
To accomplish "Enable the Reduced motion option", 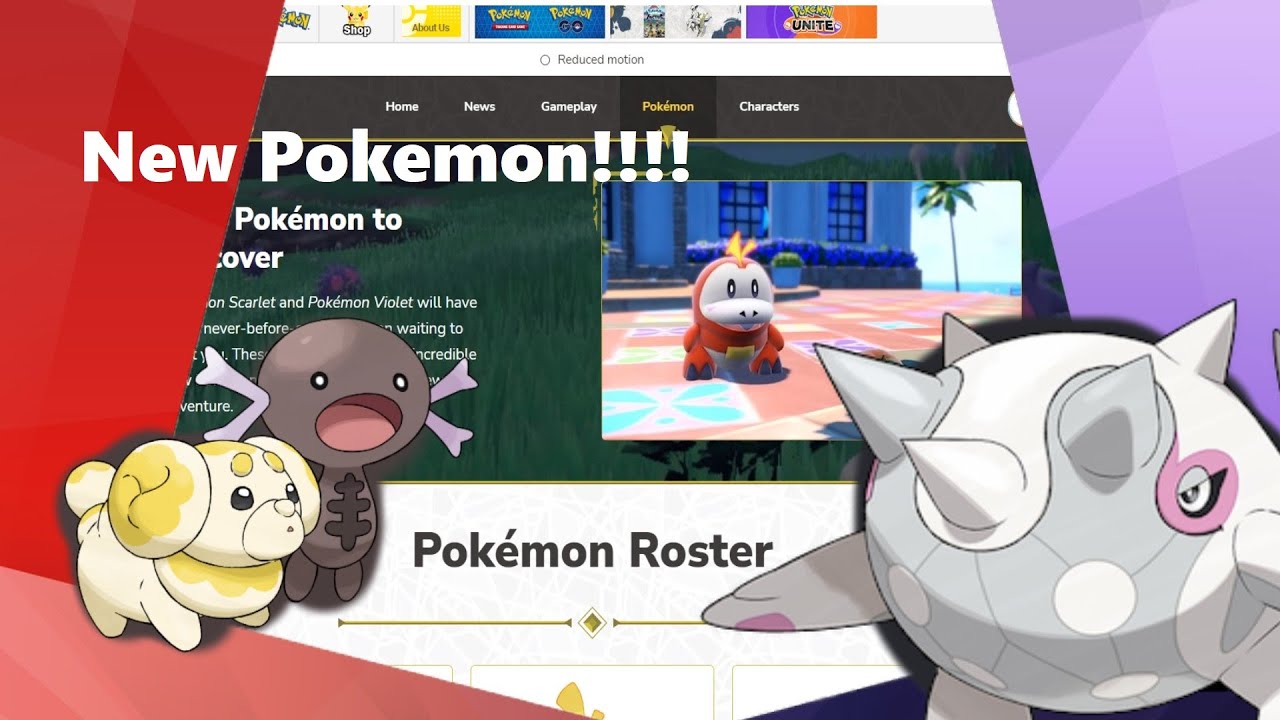I will pyautogui.click(x=592, y=60).
